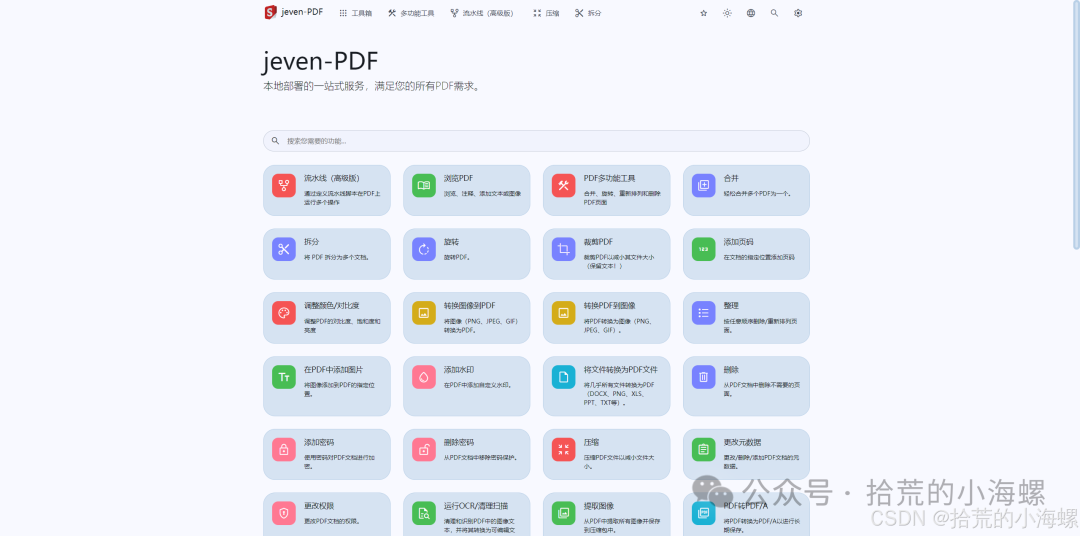Open the 转换图像到PDF card icon
1080x536 pixels.
coord(424,313)
